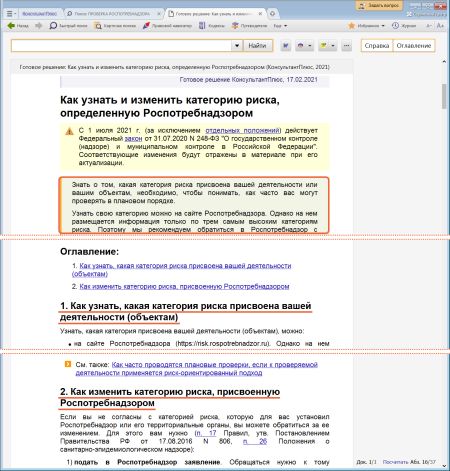Screen dimensions: 450x471
Task: Click the Док. 1/1 status text
Action: (366, 462)
